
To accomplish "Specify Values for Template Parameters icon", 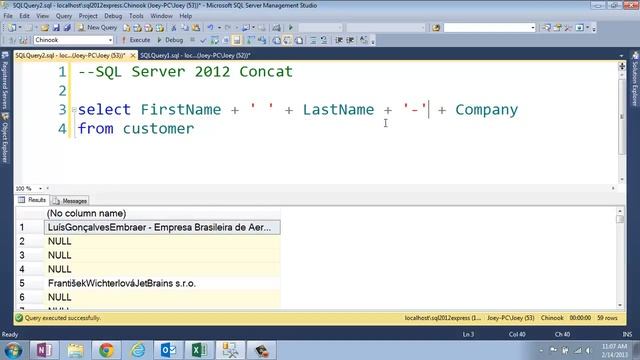I will 363,40.
